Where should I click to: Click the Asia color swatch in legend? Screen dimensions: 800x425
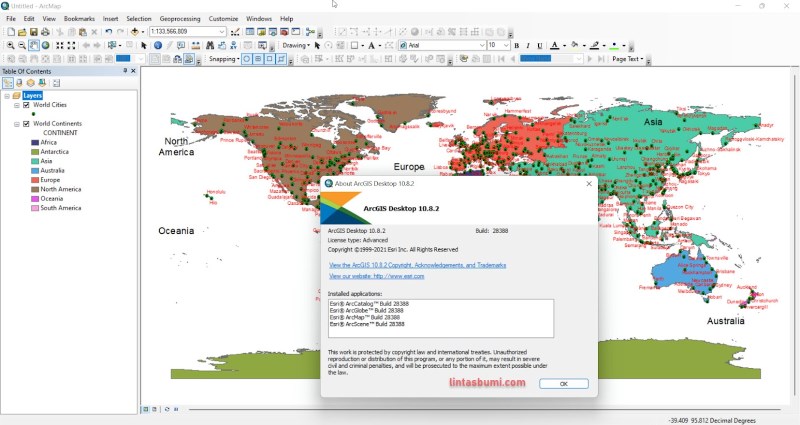35,161
